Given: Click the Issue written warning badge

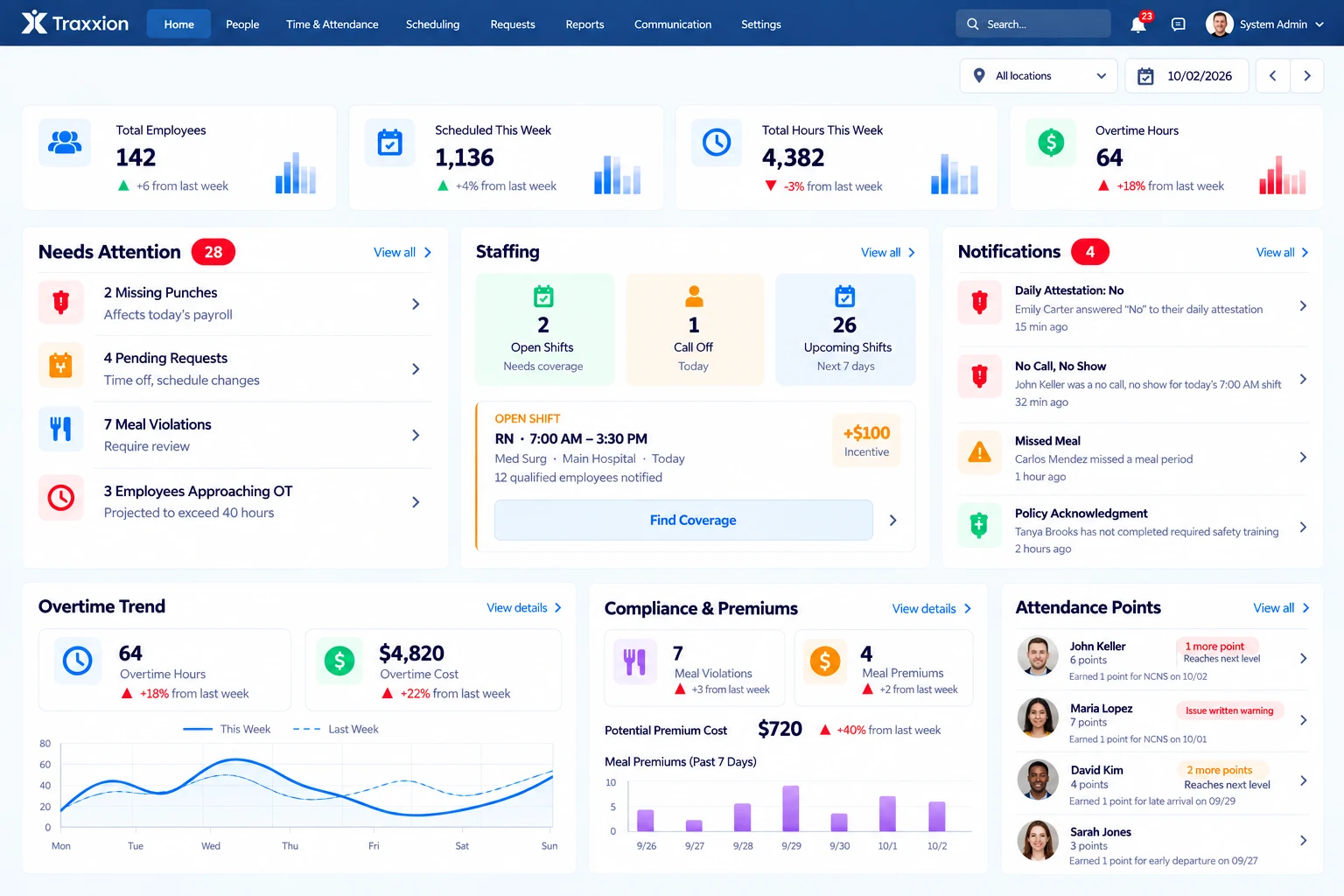Looking at the screenshot, I should tap(1229, 710).
